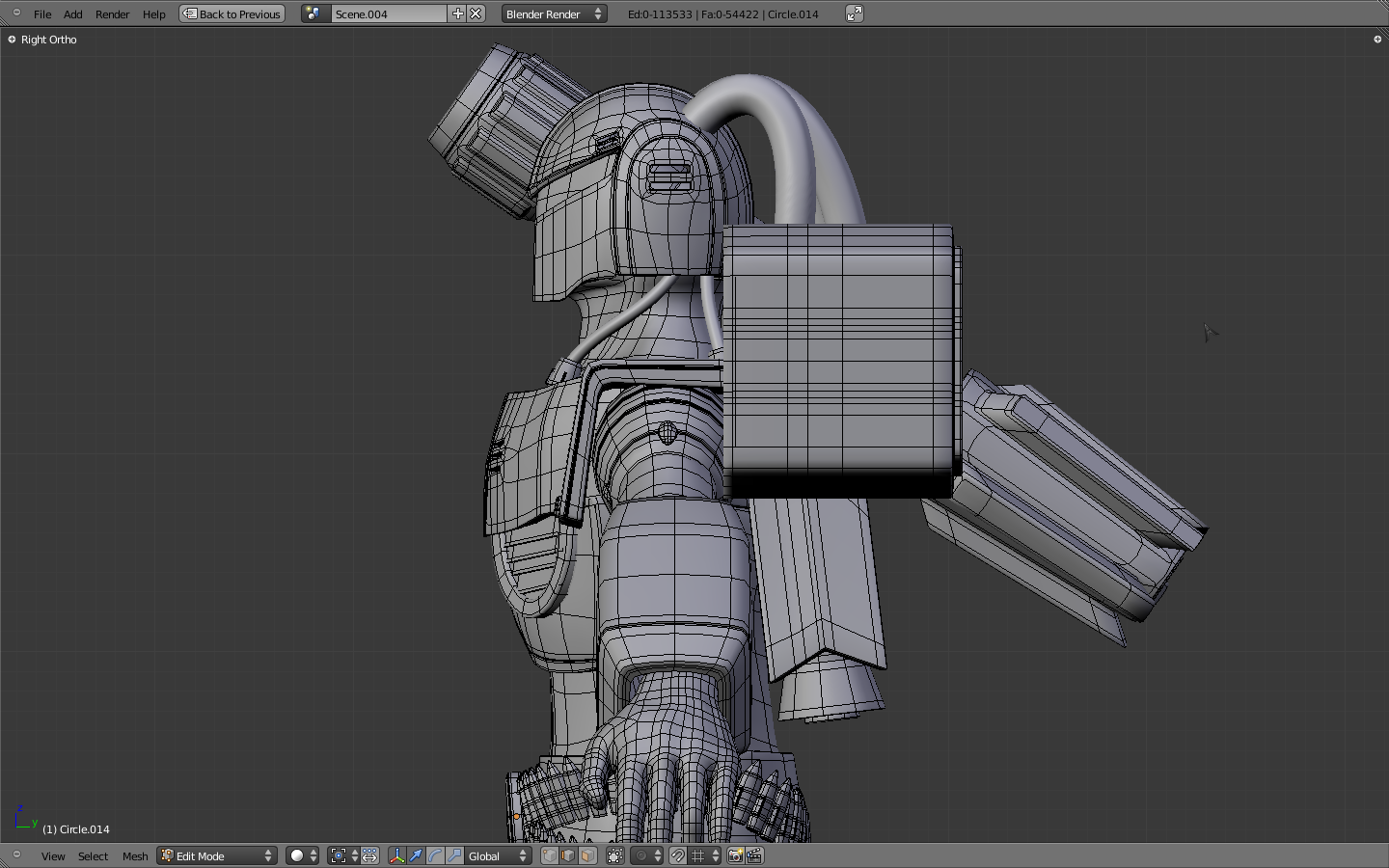Switch to edge select mode

point(568,856)
